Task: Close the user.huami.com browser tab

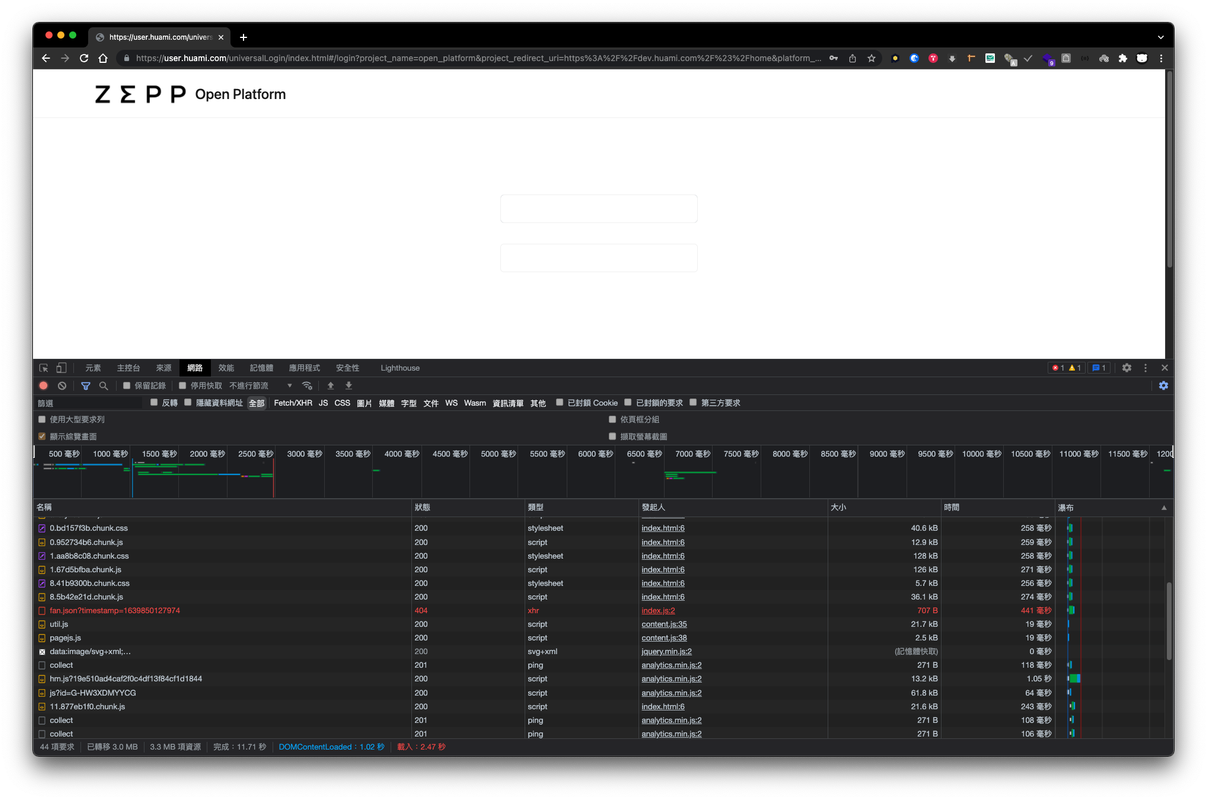Action: pos(221,37)
